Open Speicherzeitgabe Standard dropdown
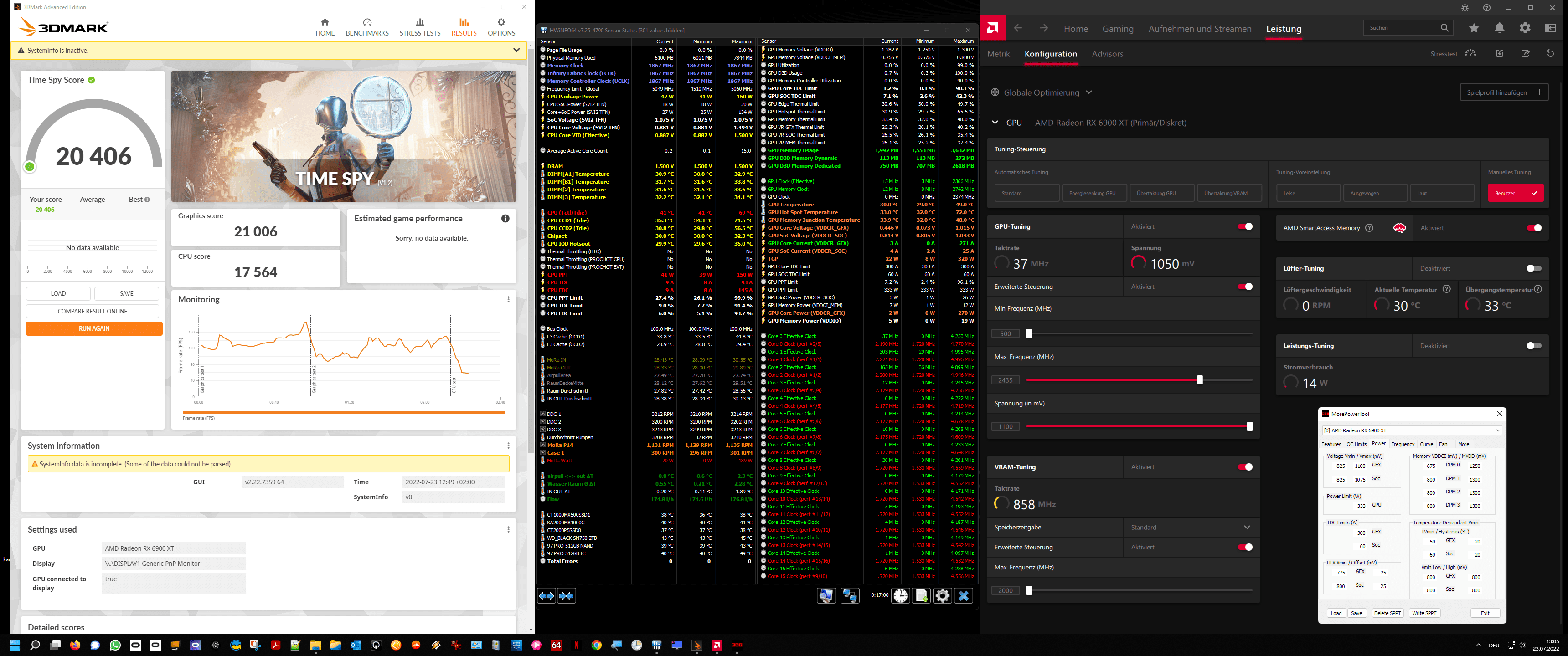Viewport: 1568px width, 656px height. coord(1190,527)
